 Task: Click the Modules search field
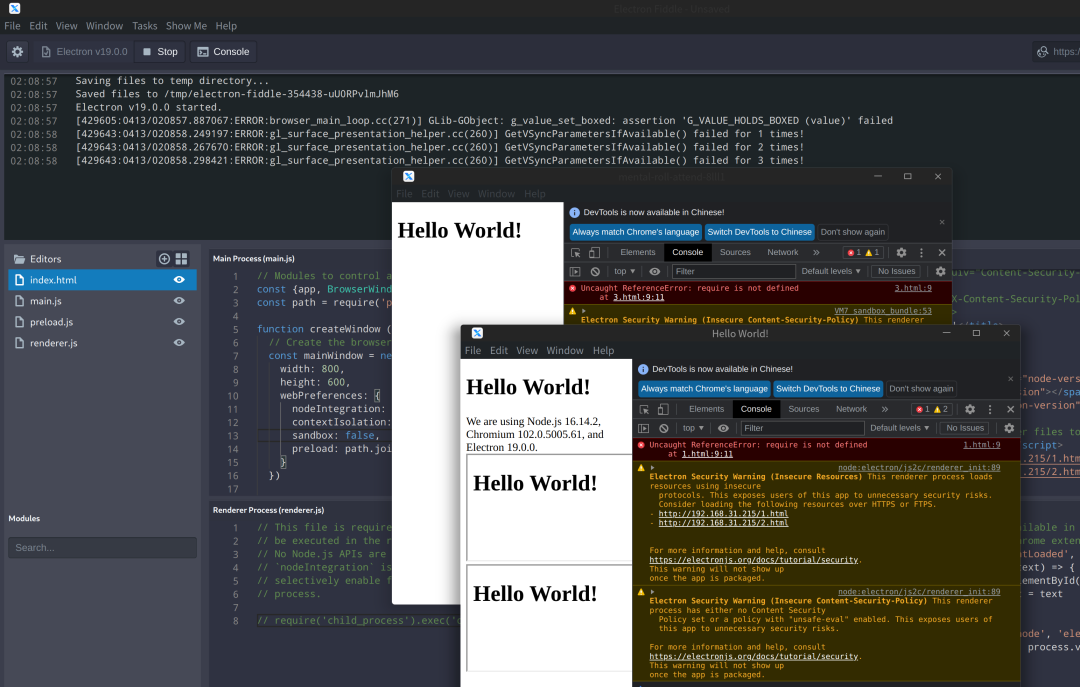102,548
